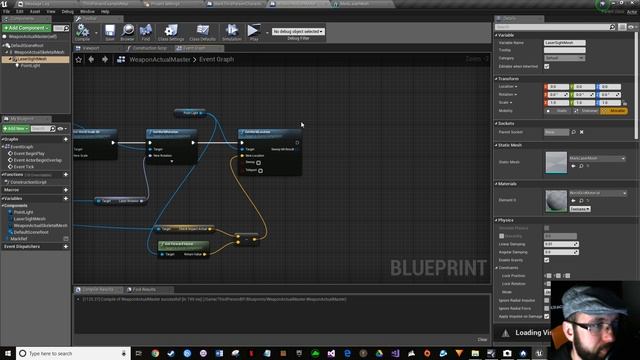Click the Save blueprint icon
The image size is (640, 360).
click(x=109, y=32)
